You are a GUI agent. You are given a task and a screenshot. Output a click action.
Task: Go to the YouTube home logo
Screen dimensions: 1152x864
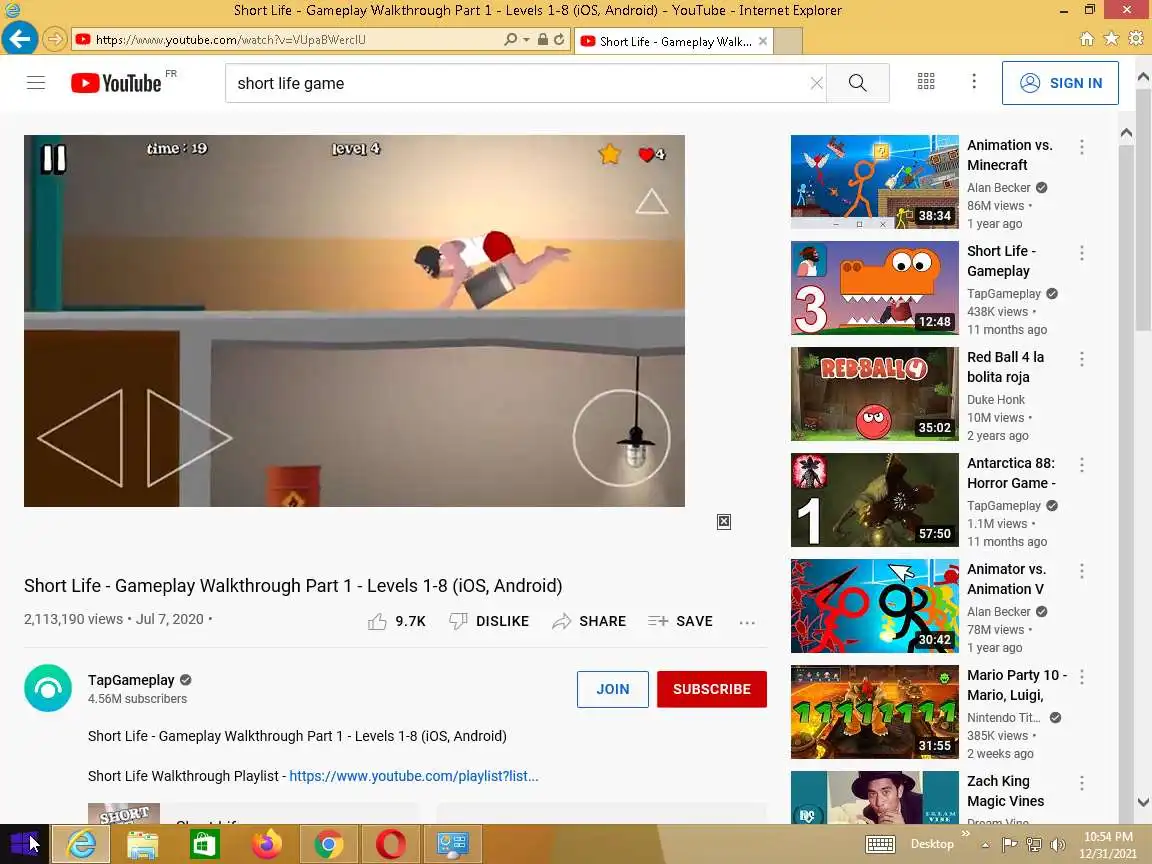[116, 83]
